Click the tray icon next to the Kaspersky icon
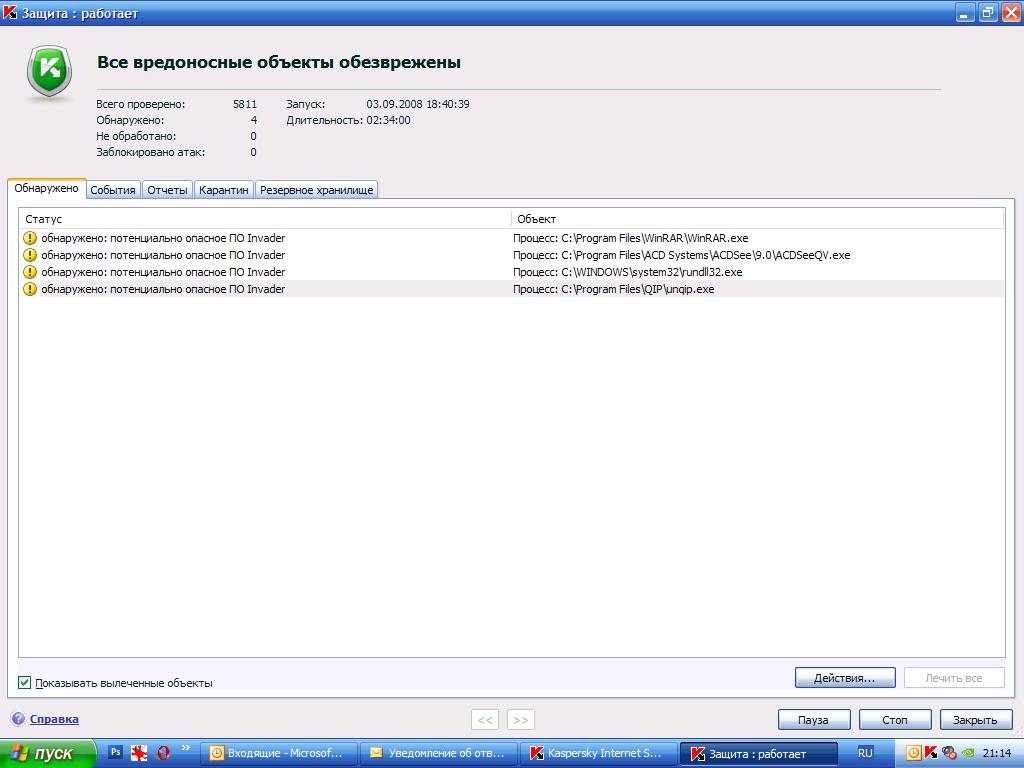The width and height of the screenshot is (1024, 768). click(950, 753)
